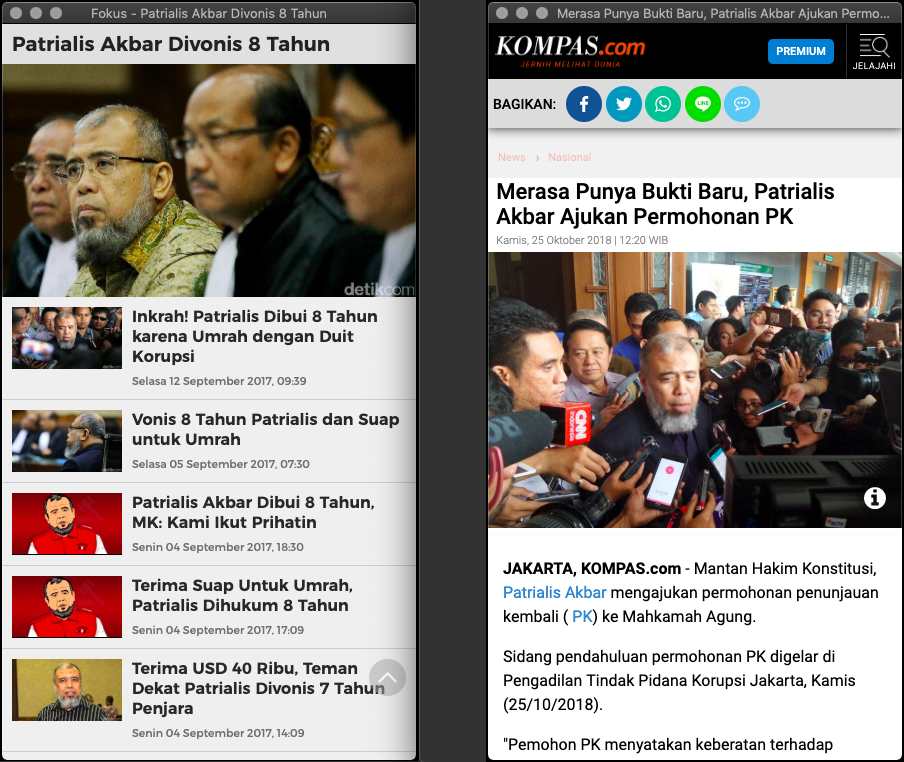The width and height of the screenshot is (904, 762).
Task: Share article via Twitter icon
Action: click(624, 104)
